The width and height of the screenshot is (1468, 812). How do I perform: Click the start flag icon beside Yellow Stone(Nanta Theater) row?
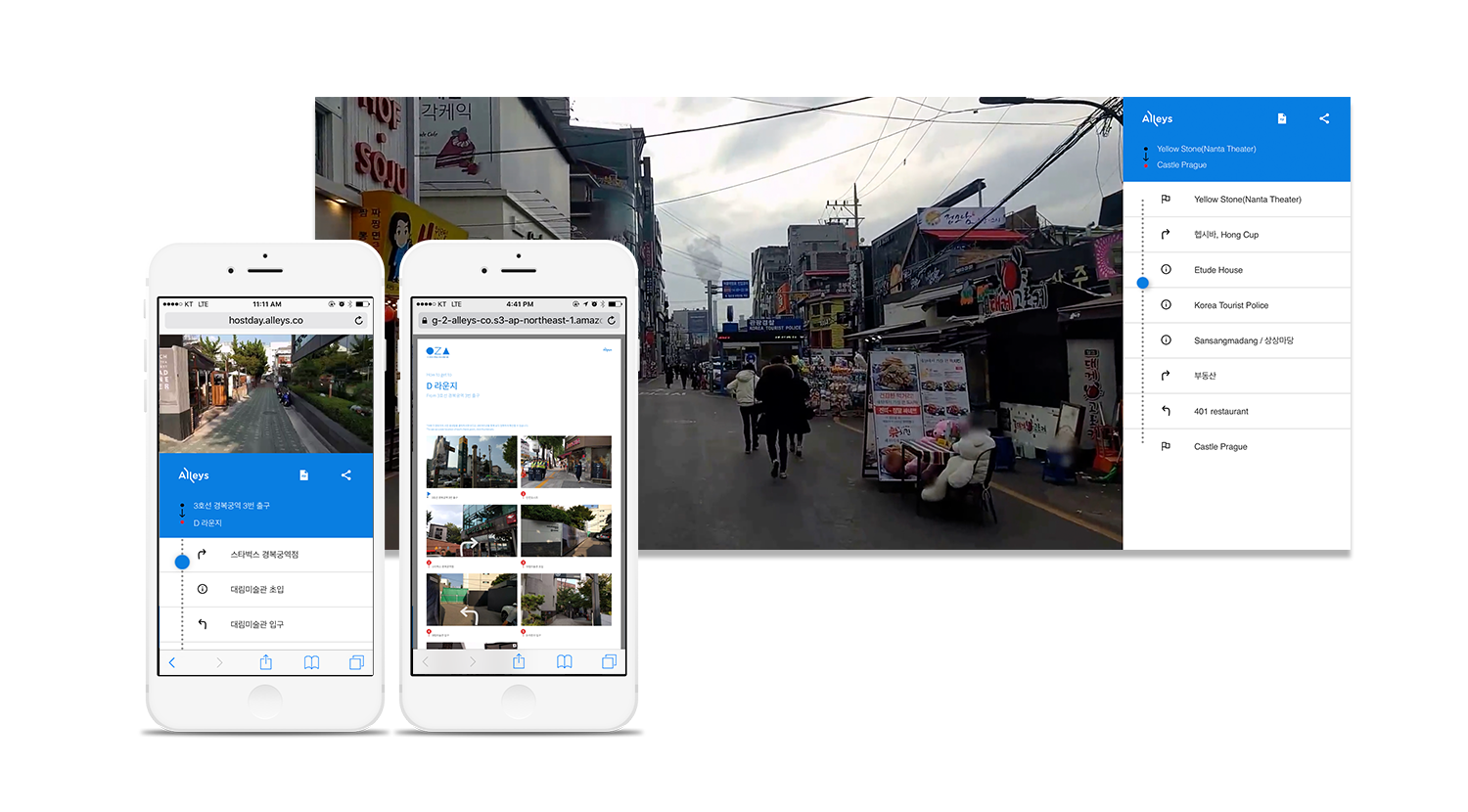(x=1166, y=199)
